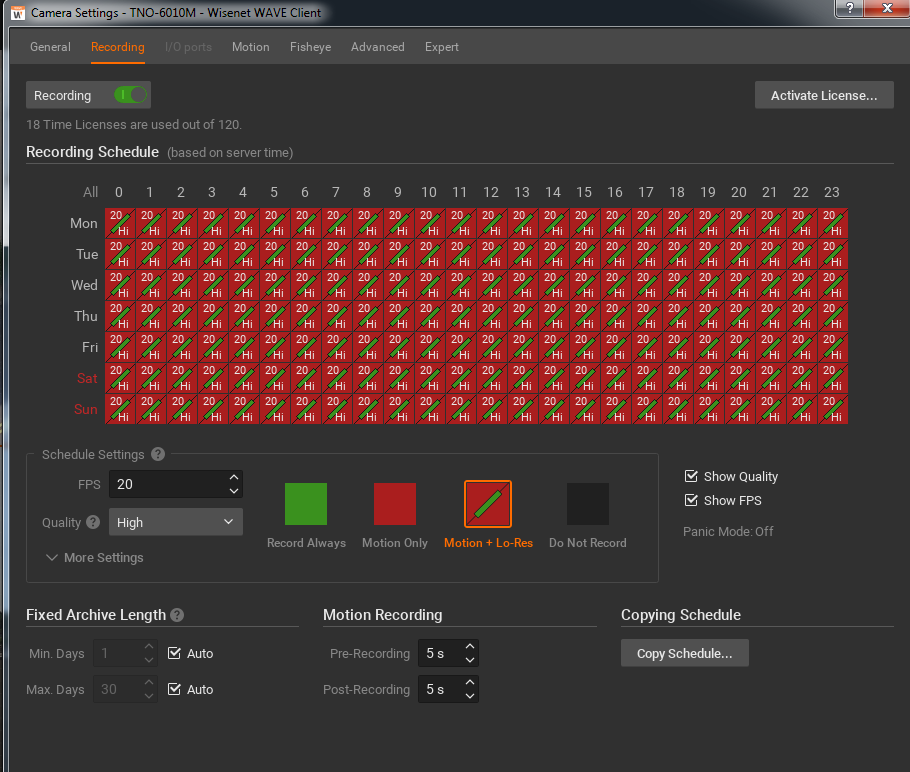
Task: Open the Quality dropdown set to High
Action: click(x=176, y=522)
